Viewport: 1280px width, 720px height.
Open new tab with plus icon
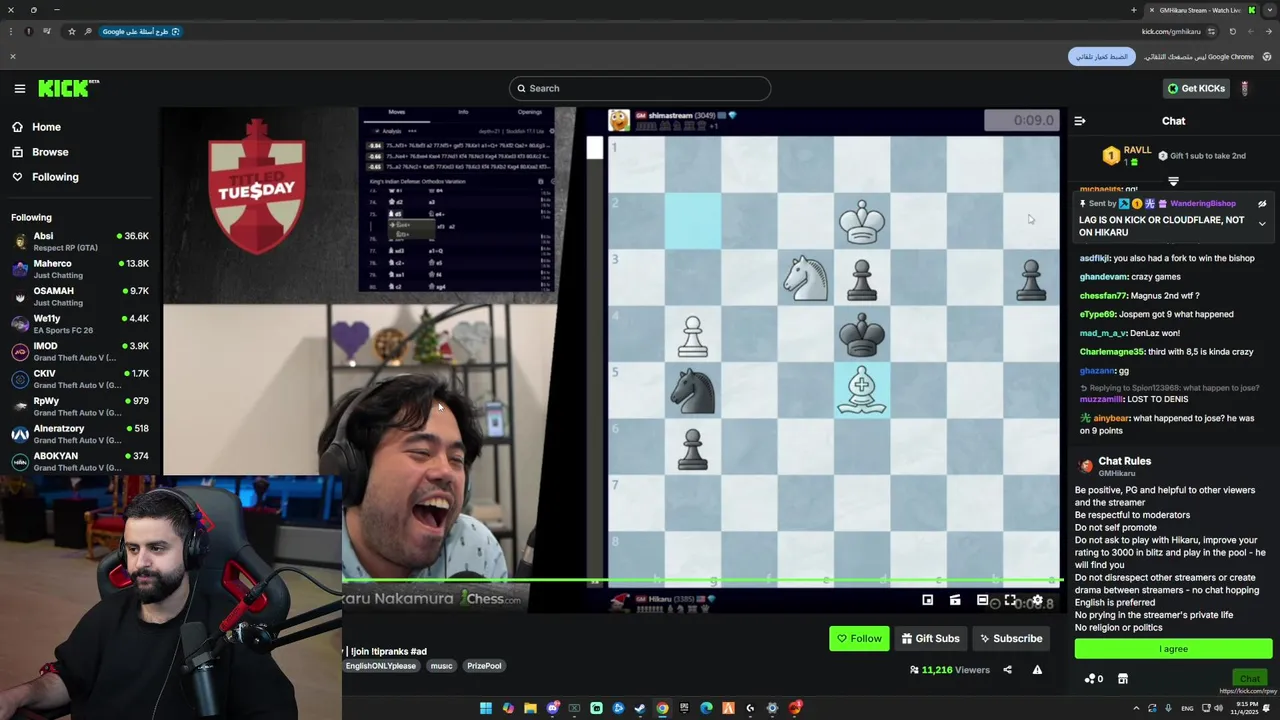[x=1134, y=10]
